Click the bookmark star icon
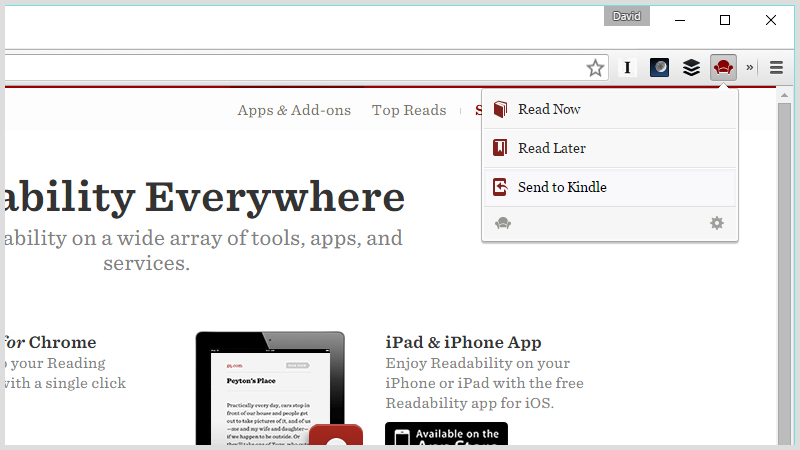The height and width of the screenshot is (450, 800). (x=595, y=68)
